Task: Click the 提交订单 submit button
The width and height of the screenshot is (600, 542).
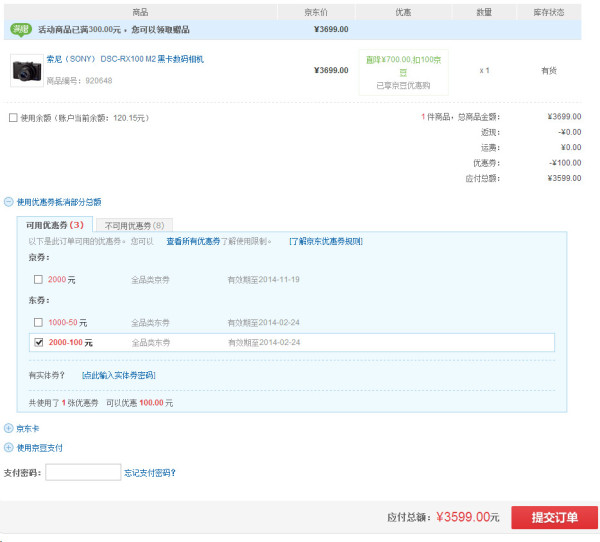Action: pyautogui.click(x=554, y=518)
